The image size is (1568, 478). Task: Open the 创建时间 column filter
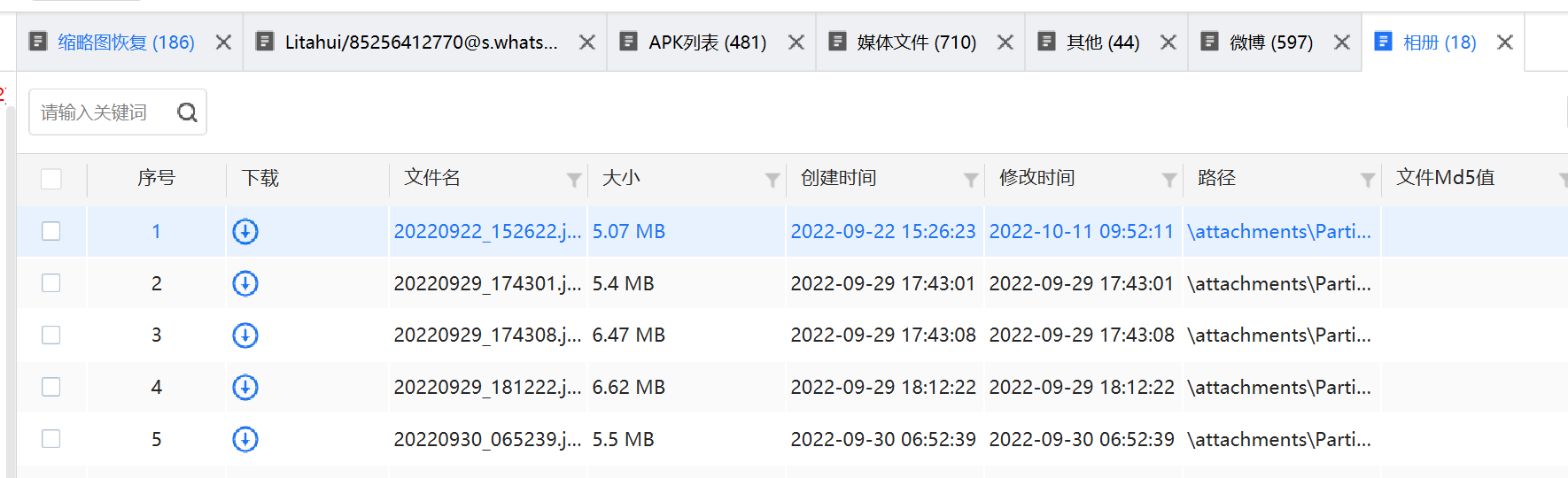click(x=971, y=180)
